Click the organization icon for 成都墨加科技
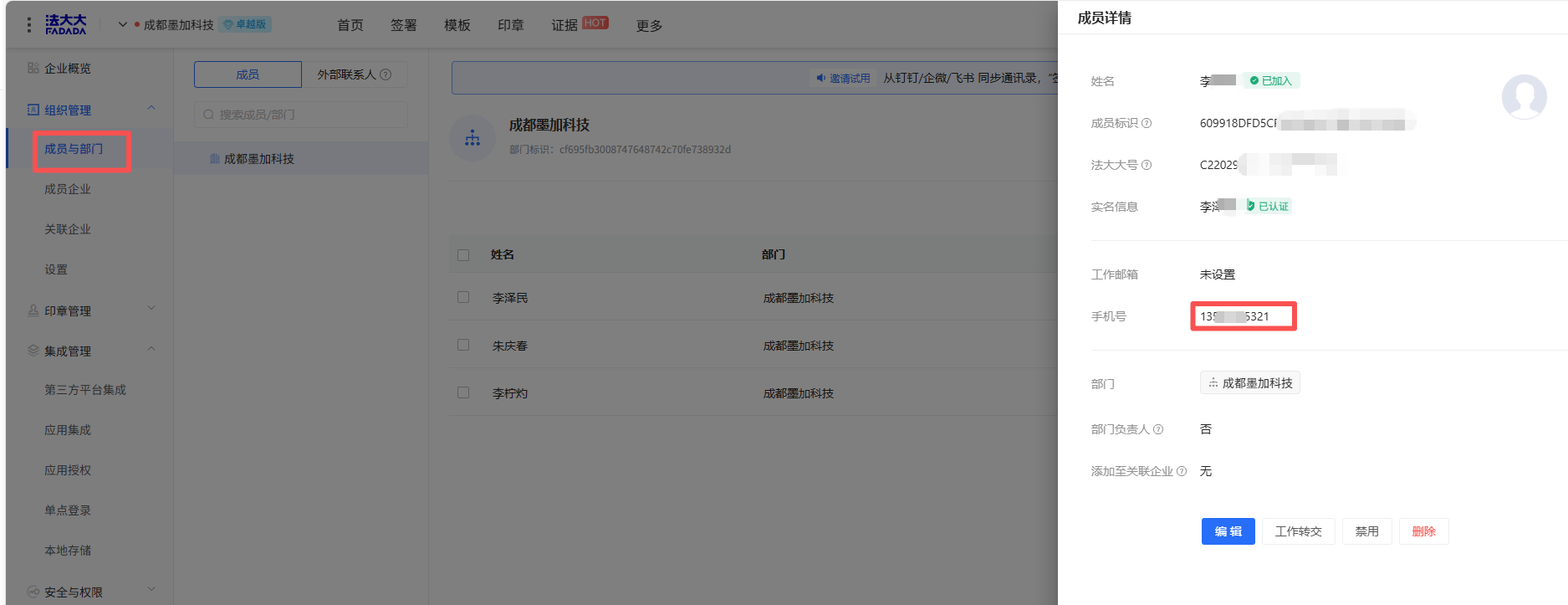 click(472, 138)
